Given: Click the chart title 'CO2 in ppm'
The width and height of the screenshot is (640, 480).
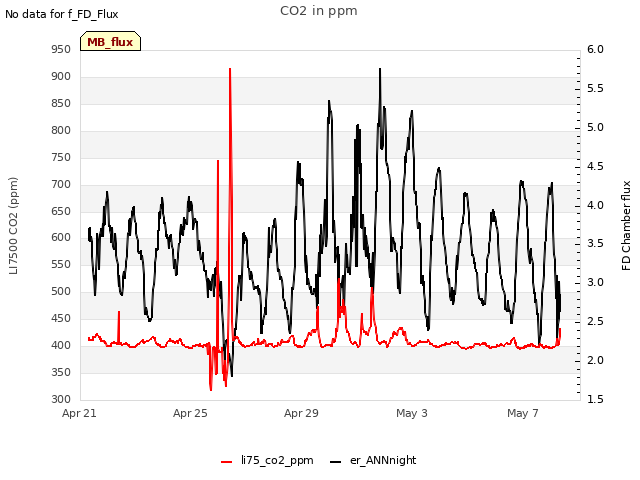Looking at the screenshot, I should (x=319, y=11).
